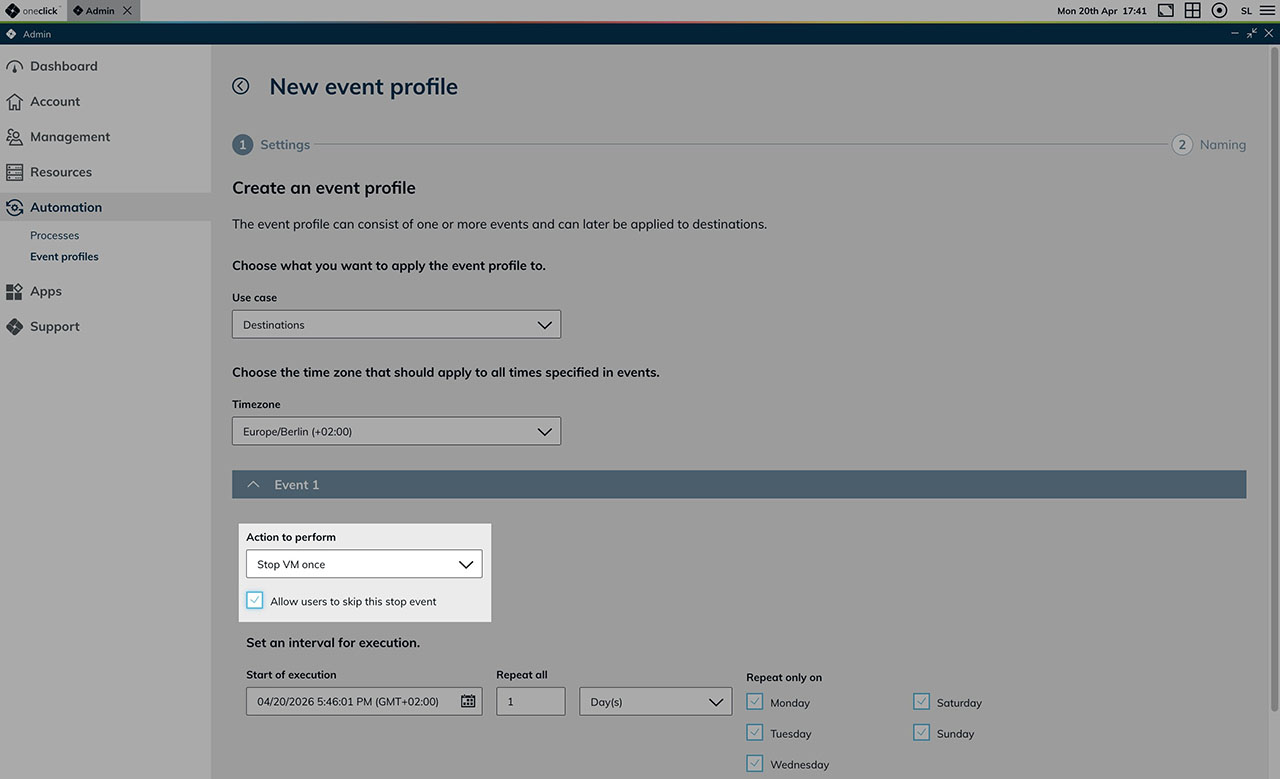Click the Repeat all number field
1280x779 pixels.
(x=530, y=702)
